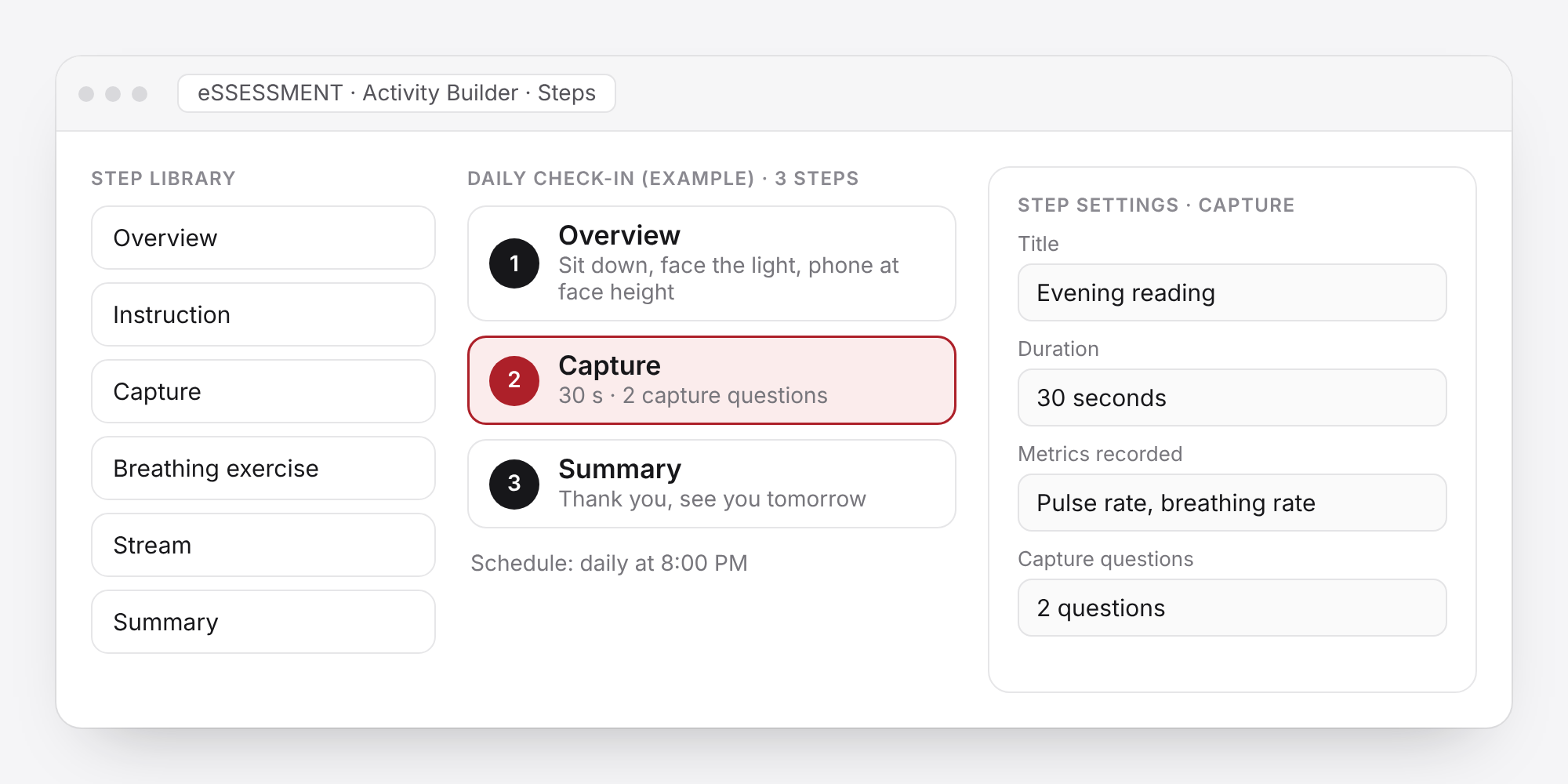Choose Summary in the Step Library
Image resolution: width=1568 pixels, height=784 pixels.
[263, 622]
